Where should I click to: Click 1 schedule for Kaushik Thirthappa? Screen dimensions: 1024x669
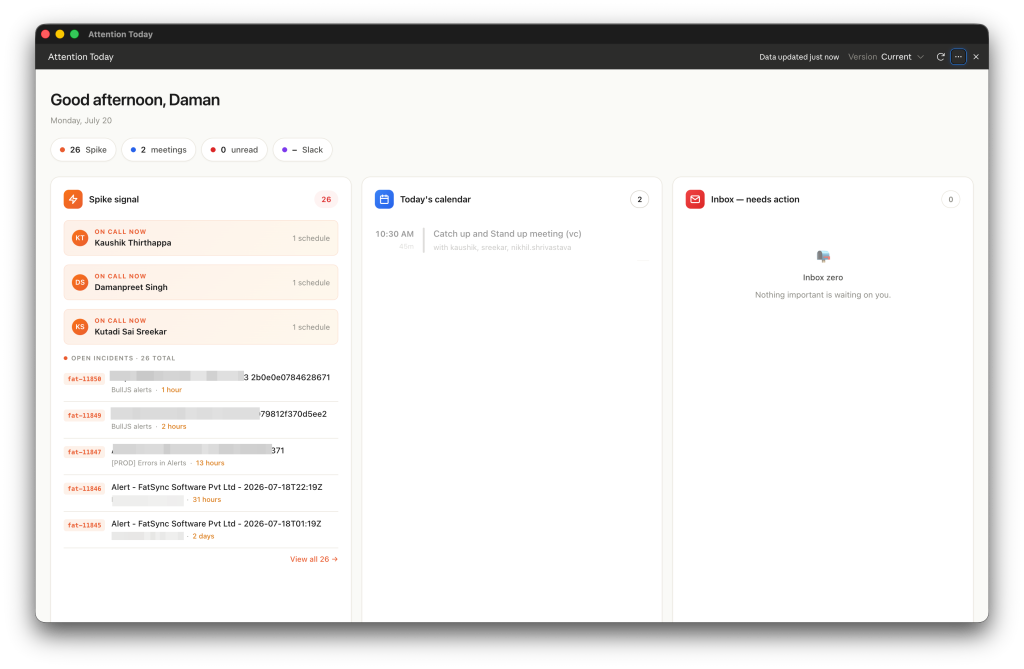[311, 238]
